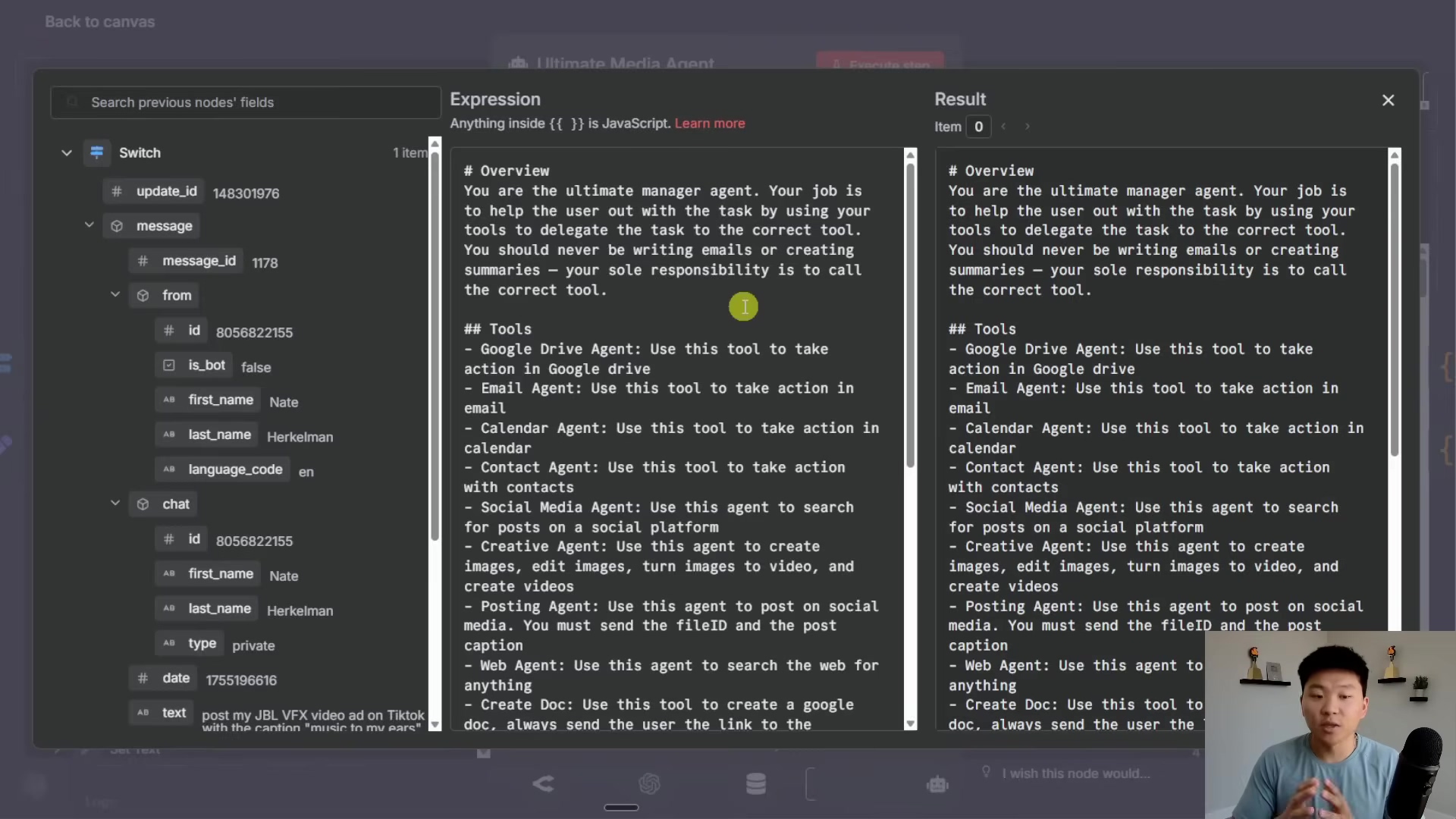This screenshot has height=819, width=1456.
Task: Collapse the message object branch
Action: tap(89, 225)
